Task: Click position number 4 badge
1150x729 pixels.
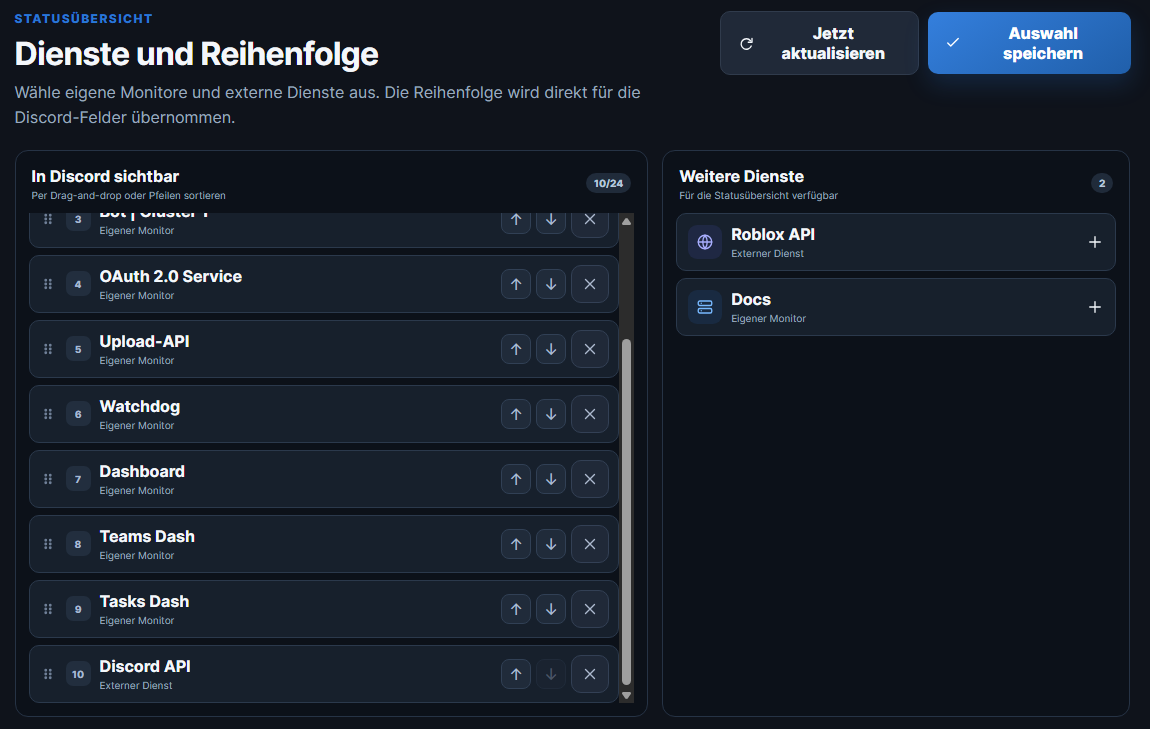Action: (x=78, y=285)
